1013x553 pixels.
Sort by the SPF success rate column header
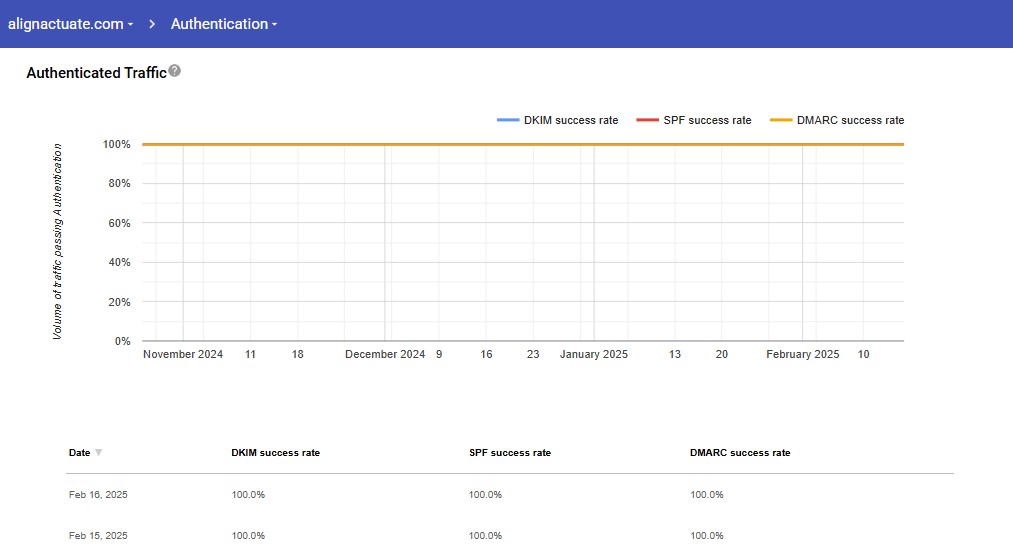(x=509, y=453)
